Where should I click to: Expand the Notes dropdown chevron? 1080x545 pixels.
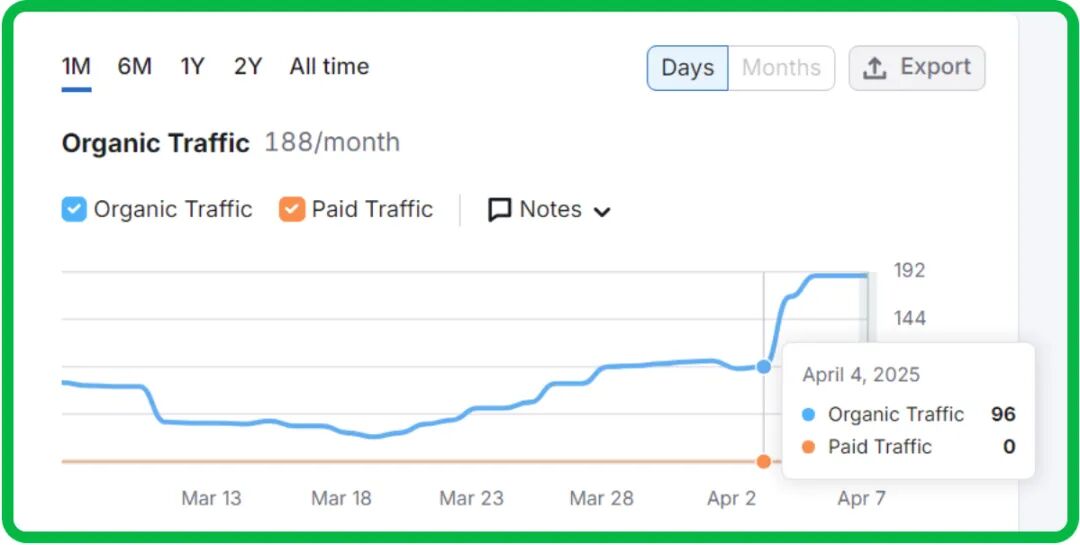[x=602, y=211]
